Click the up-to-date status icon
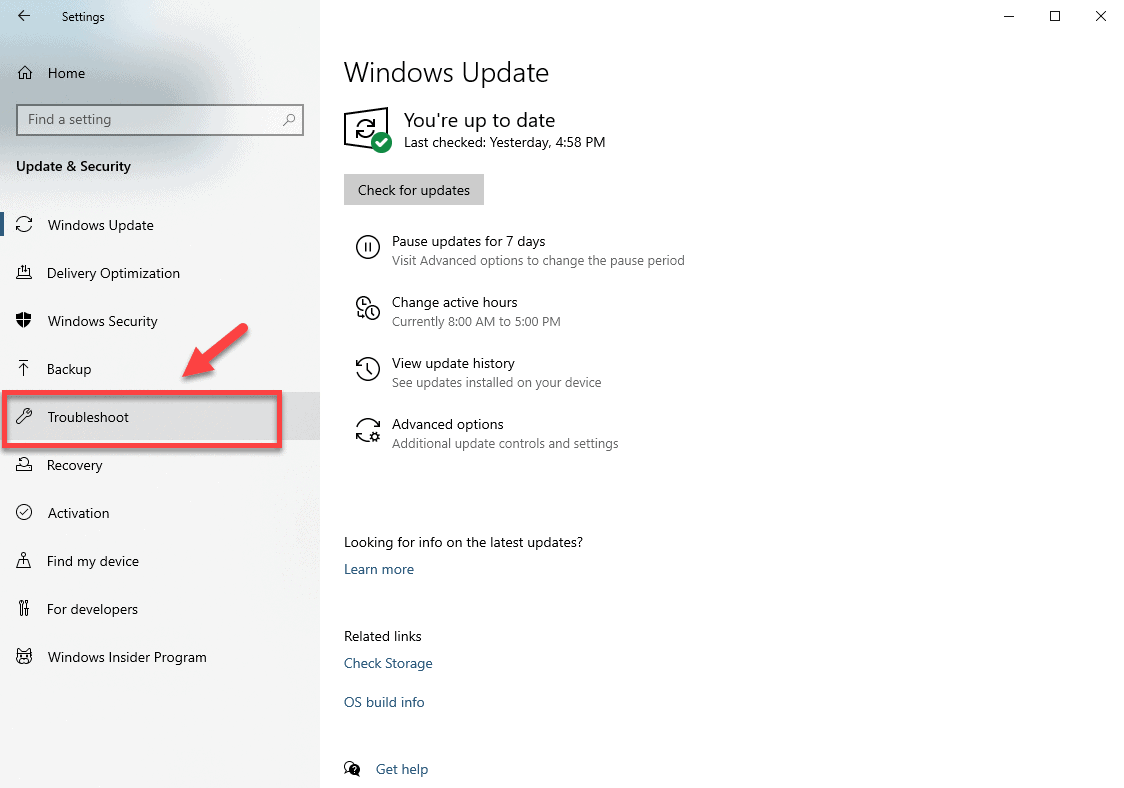 point(368,130)
